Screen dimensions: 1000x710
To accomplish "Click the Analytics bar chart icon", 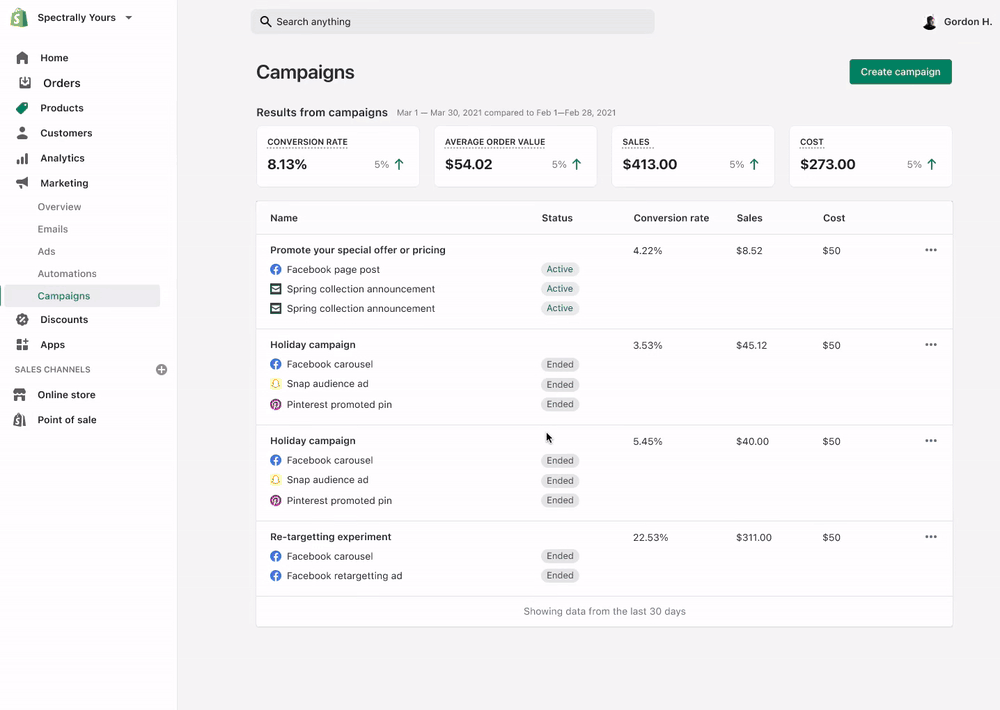I will click(x=22, y=158).
